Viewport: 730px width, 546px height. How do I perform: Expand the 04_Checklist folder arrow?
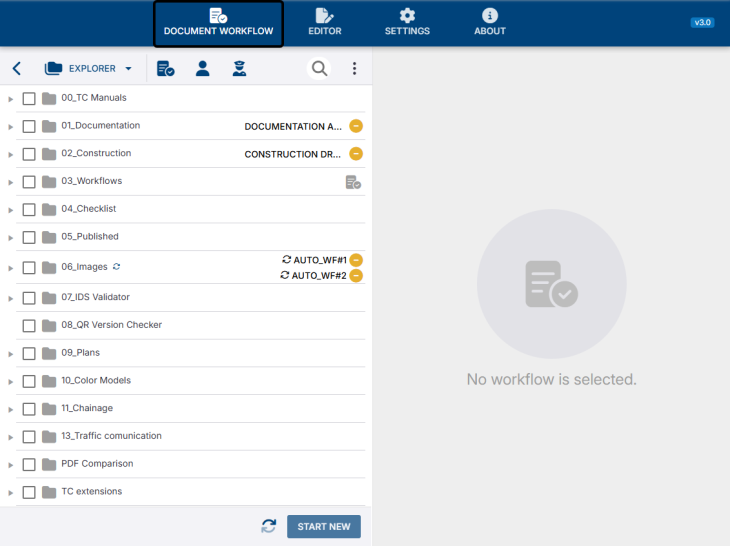coord(10,210)
